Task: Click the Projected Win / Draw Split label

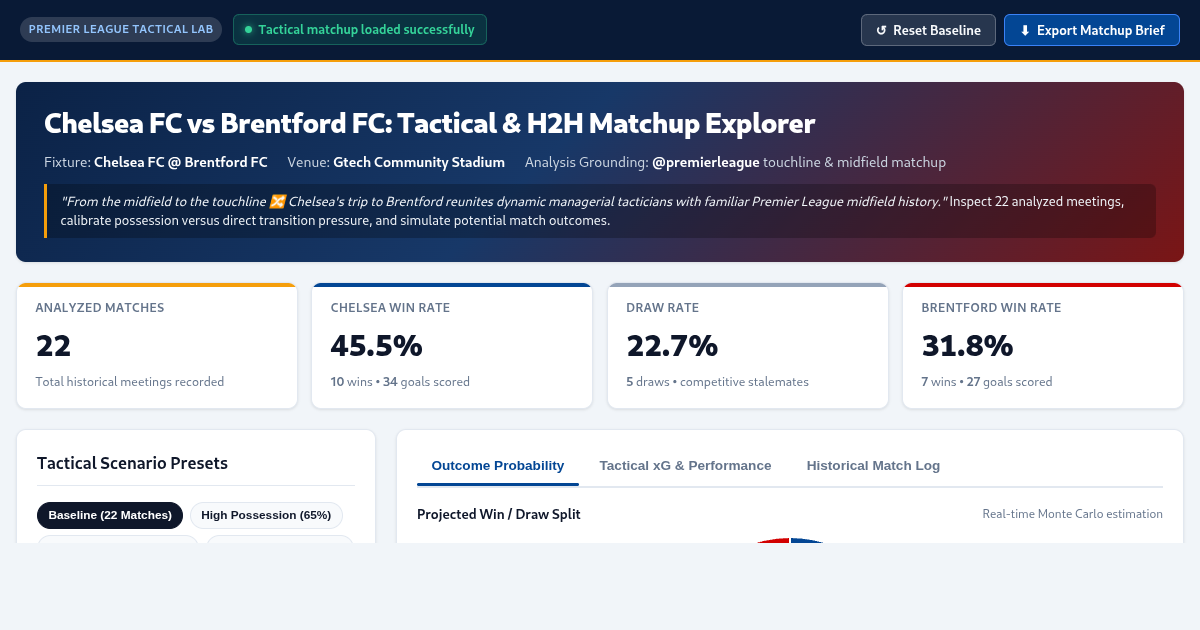Action: (498, 514)
